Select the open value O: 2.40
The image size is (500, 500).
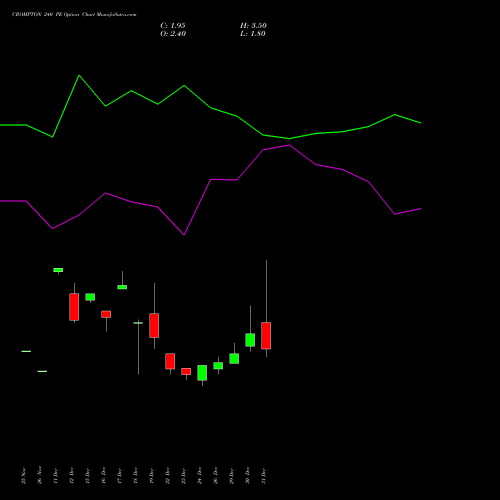[173, 34]
